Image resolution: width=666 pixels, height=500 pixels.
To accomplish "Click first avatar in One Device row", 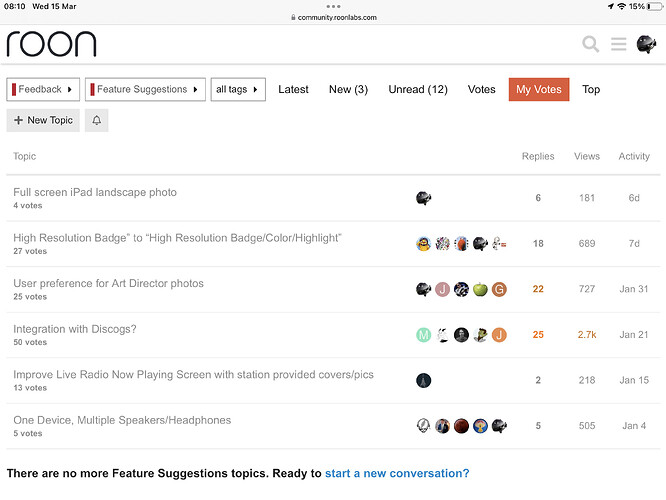I will tap(423, 426).
